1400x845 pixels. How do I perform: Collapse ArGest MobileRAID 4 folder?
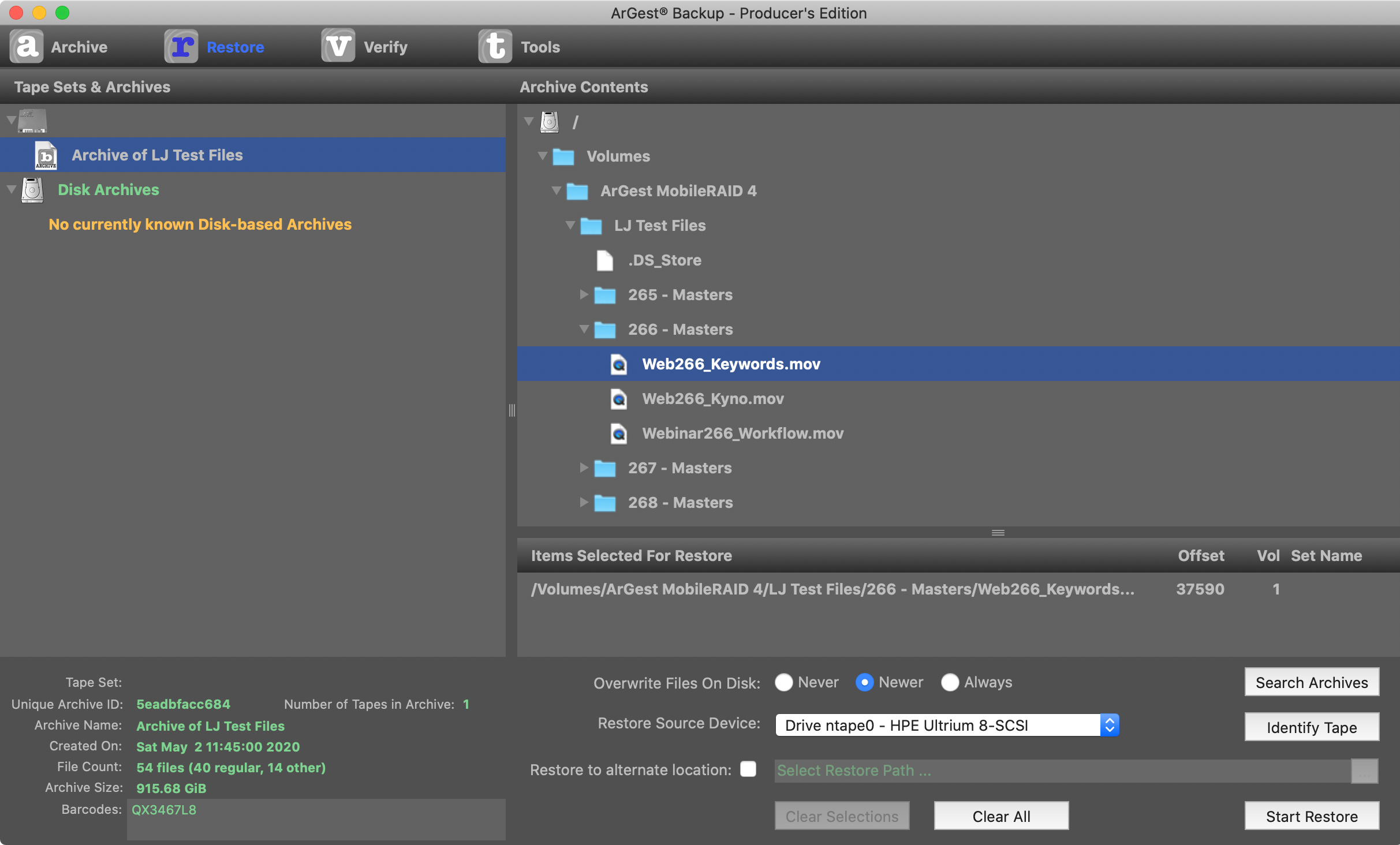(x=556, y=190)
